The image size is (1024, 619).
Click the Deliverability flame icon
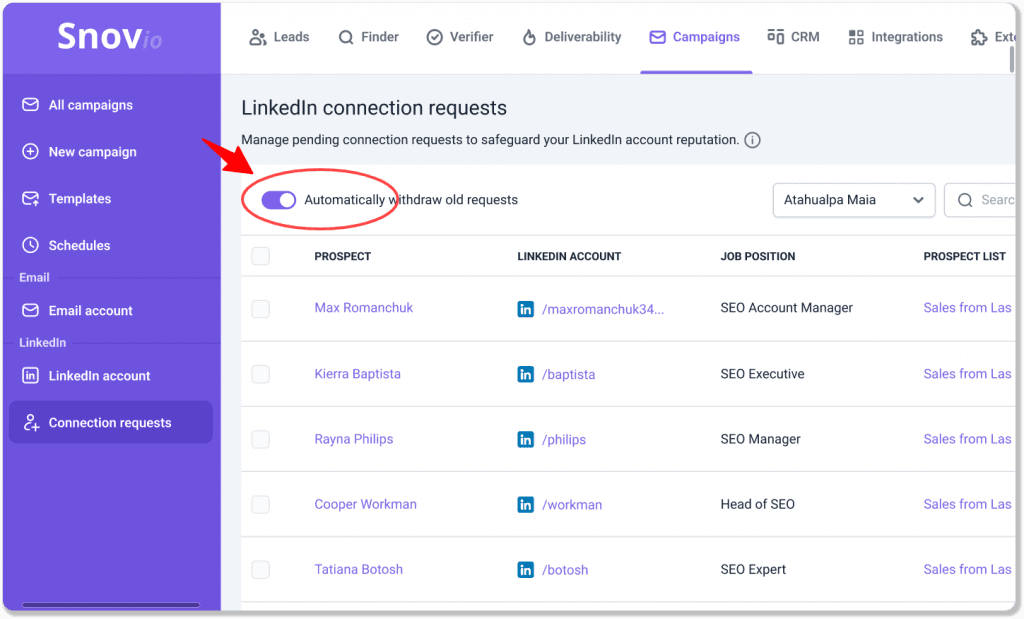tap(528, 36)
